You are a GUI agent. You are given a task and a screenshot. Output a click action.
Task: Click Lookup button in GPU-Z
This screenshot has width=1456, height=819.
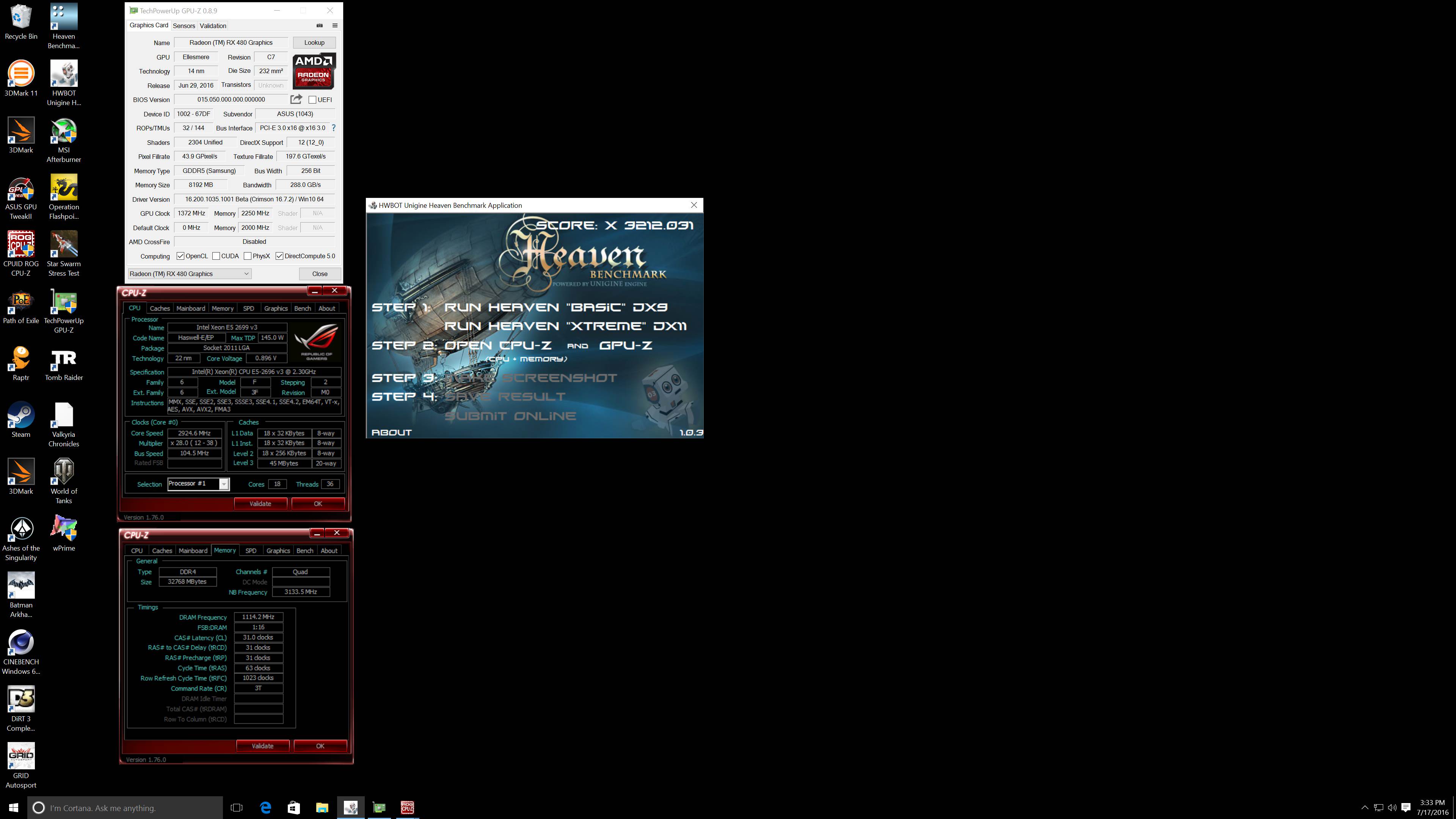314,42
